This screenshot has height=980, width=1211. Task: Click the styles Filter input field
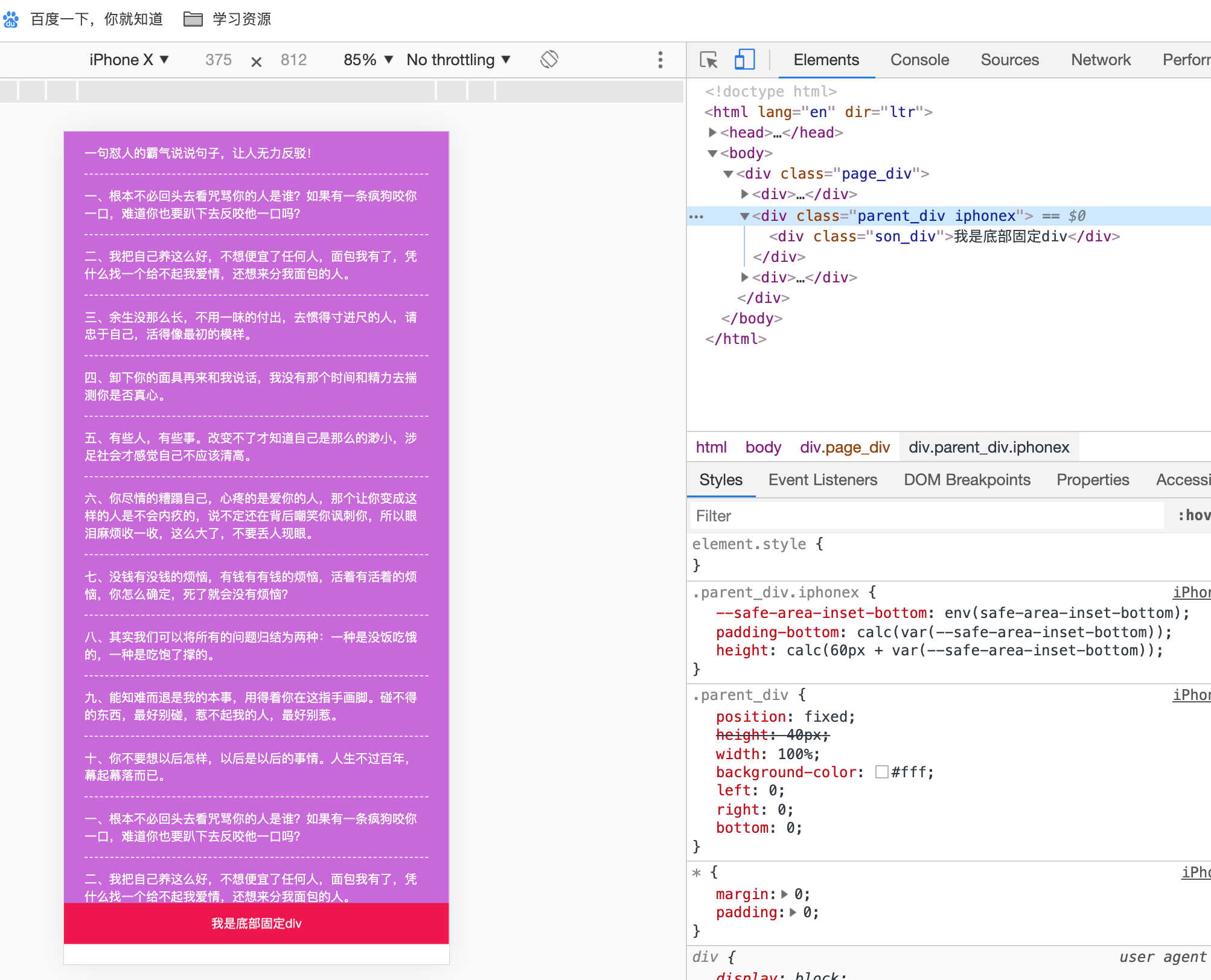(926, 515)
